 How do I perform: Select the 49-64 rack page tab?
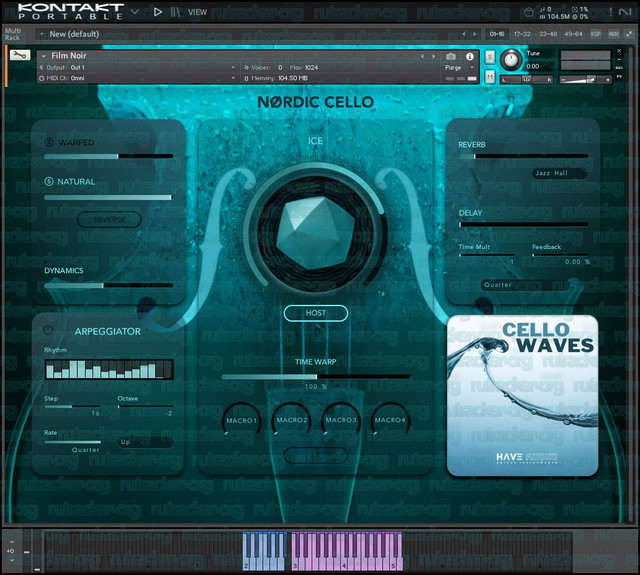click(x=573, y=34)
